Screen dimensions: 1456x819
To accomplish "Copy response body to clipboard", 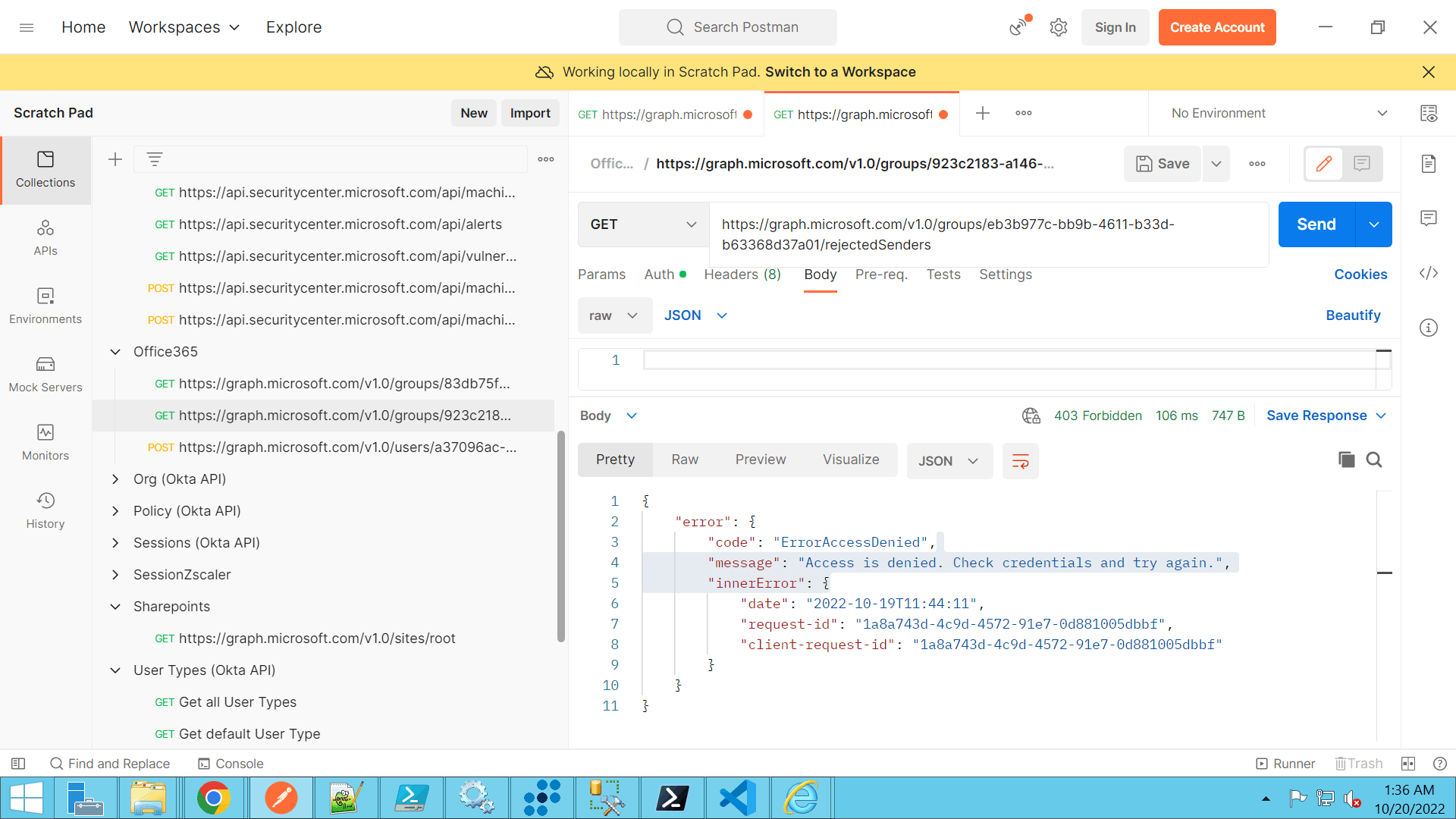I will (1347, 460).
